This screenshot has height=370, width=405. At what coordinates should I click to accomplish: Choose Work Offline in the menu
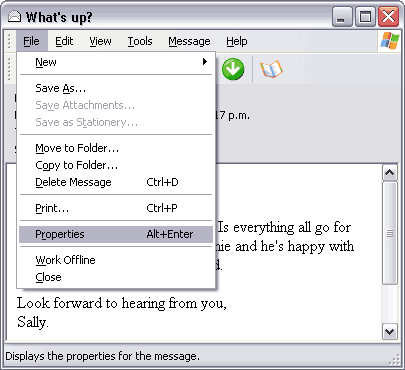pyautogui.click(x=116, y=260)
